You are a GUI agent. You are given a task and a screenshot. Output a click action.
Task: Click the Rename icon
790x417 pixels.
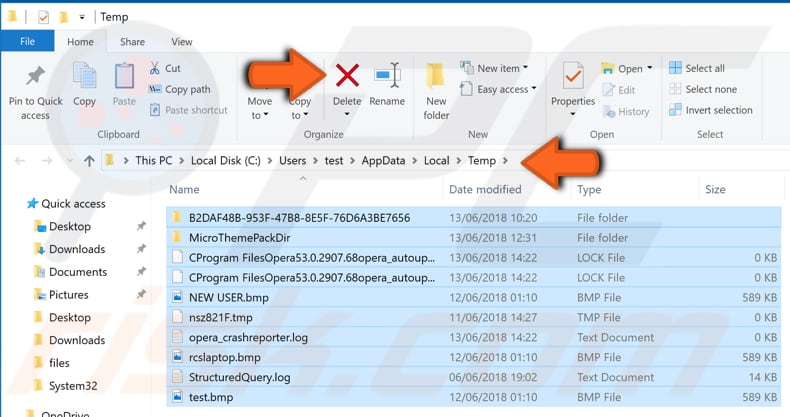[x=387, y=76]
